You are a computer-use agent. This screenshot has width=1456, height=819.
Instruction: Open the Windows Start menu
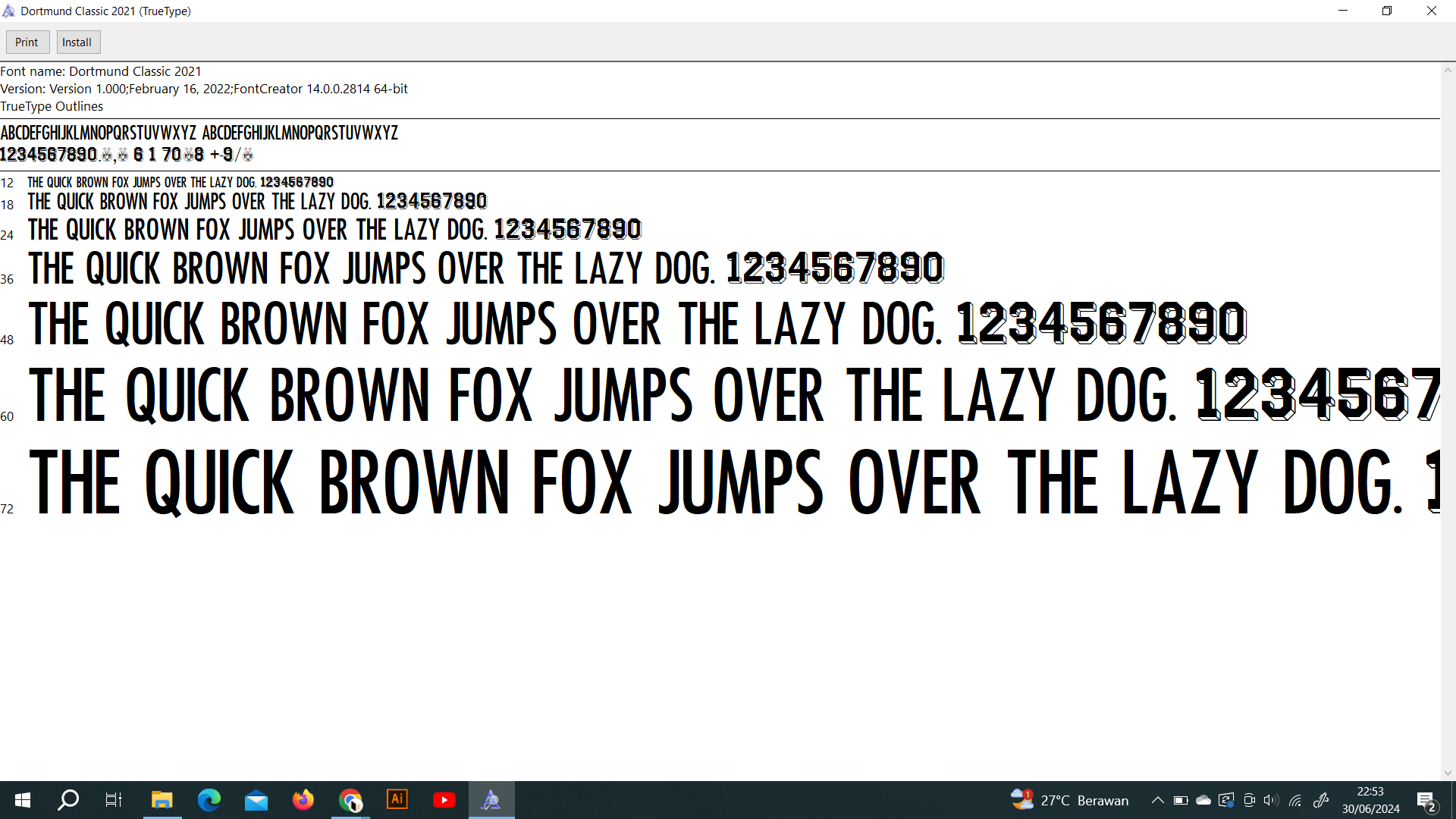point(23,800)
